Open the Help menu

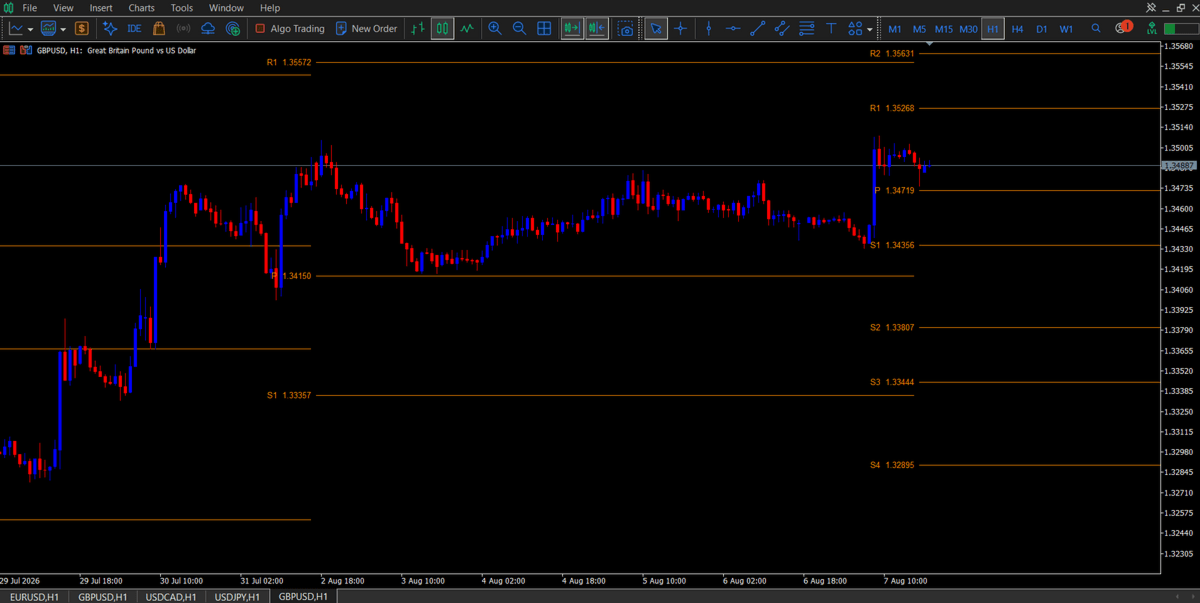pos(270,7)
